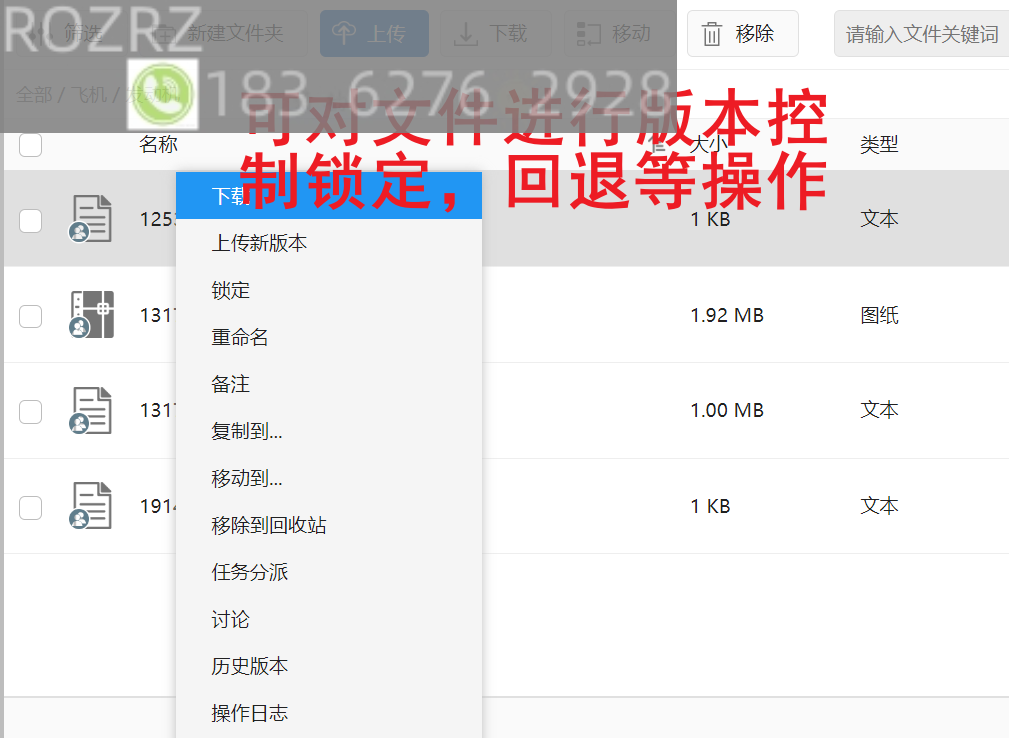This screenshot has width=1009, height=738.
Task: Click the 移动 move toolbar button
Action: pos(614,34)
